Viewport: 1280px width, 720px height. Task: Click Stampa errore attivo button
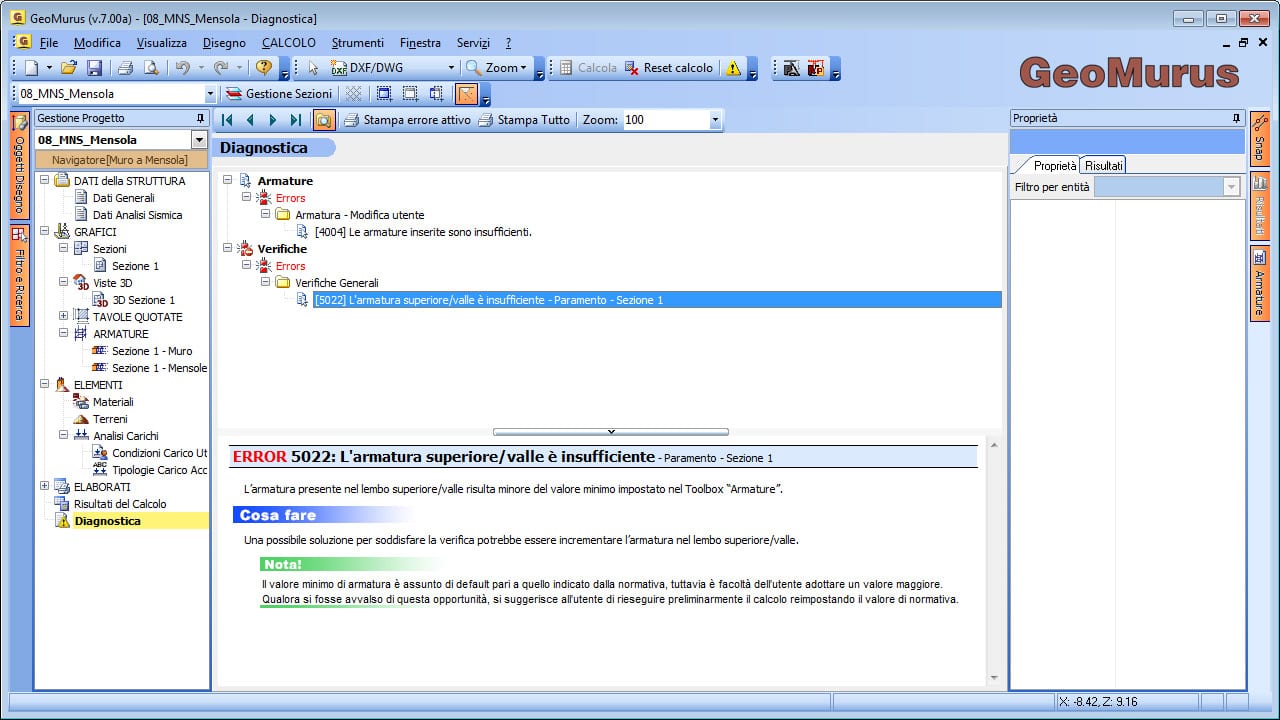(x=407, y=120)
